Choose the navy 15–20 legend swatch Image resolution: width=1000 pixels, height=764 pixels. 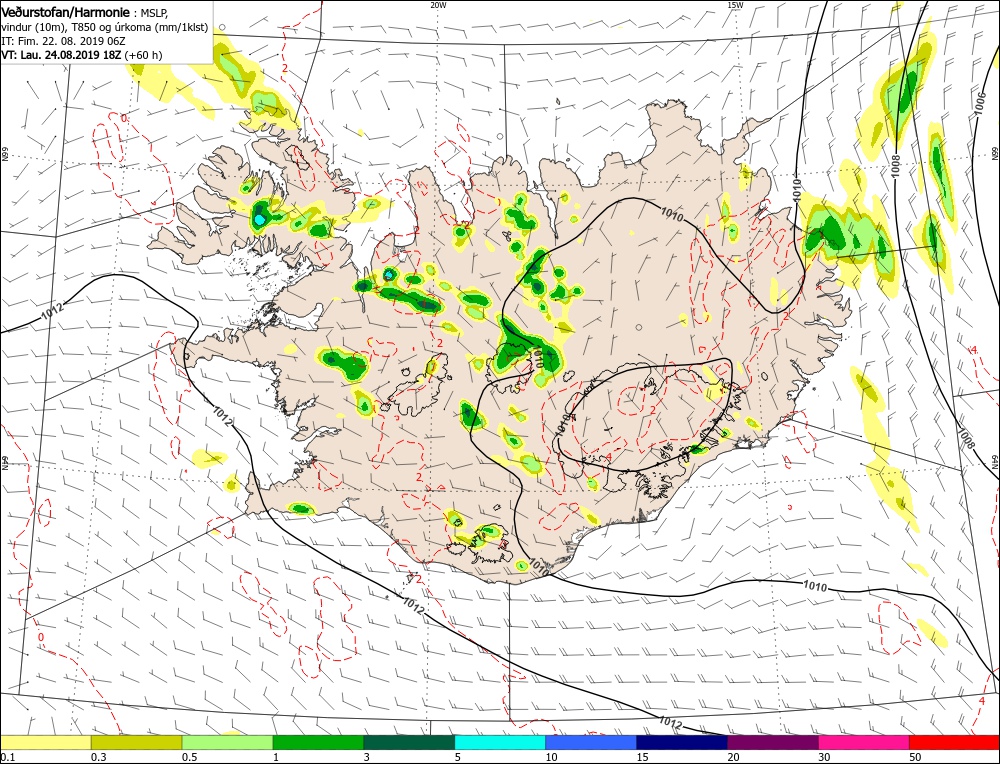point(682,742)
